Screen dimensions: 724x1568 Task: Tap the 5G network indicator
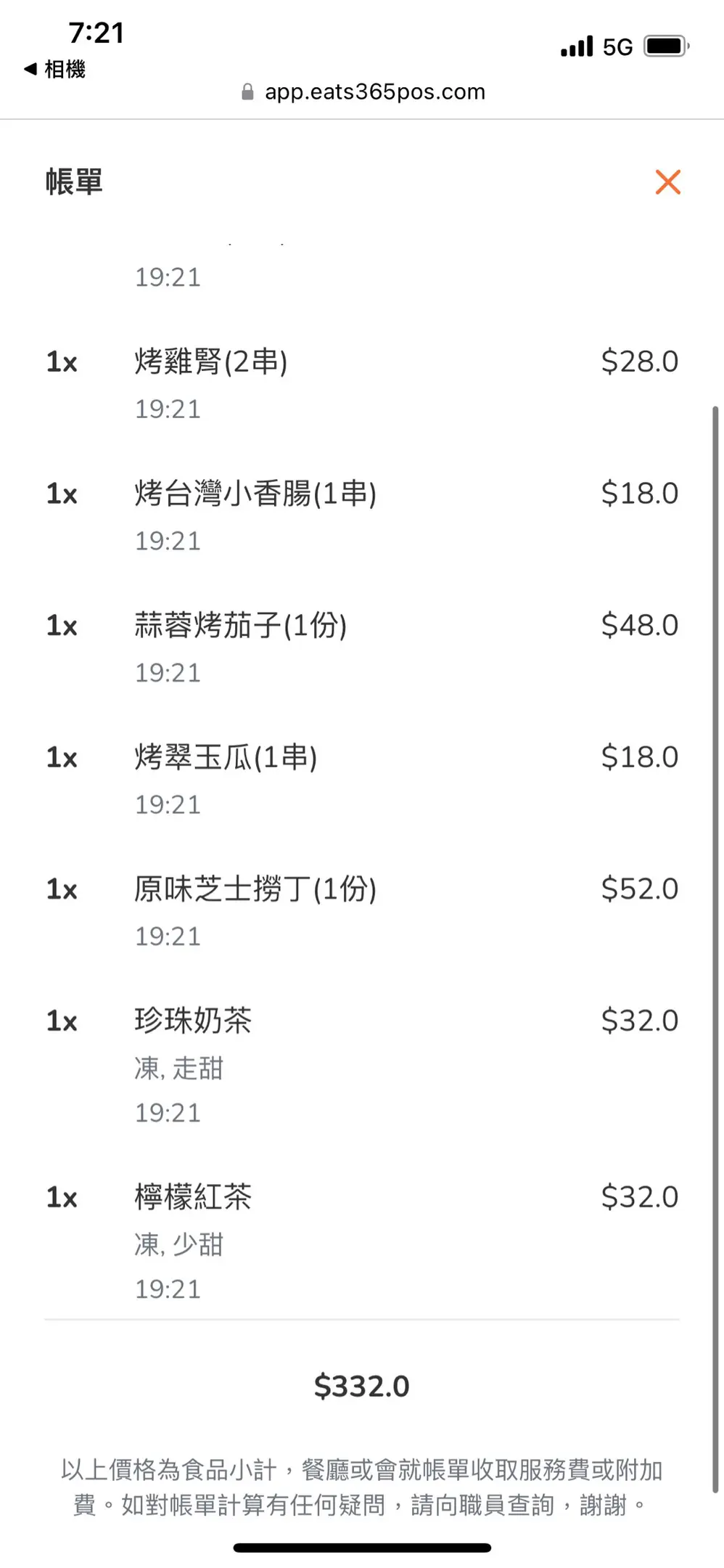pos(617,47)
